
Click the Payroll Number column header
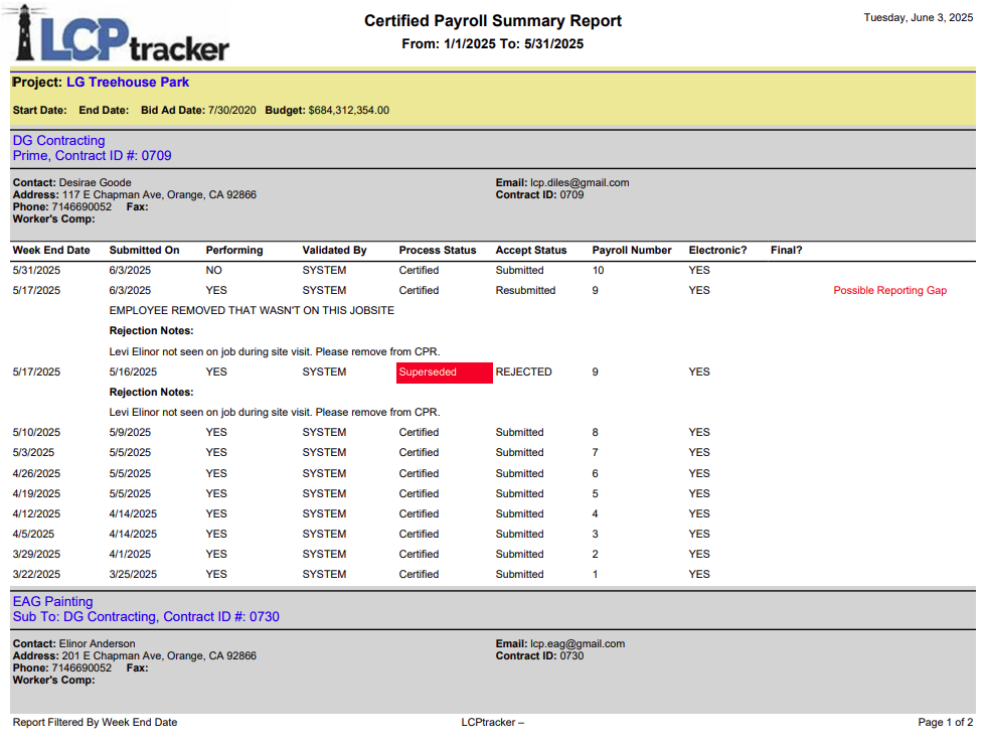pyautogui.click(x=631, y=250)
